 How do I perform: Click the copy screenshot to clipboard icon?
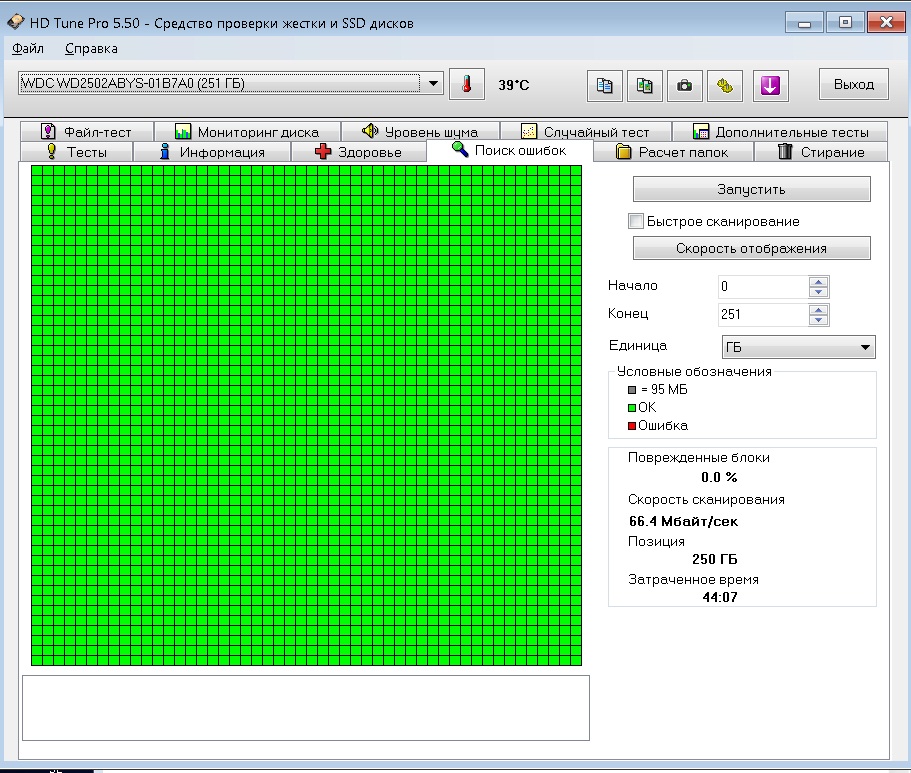pos(644,85)
